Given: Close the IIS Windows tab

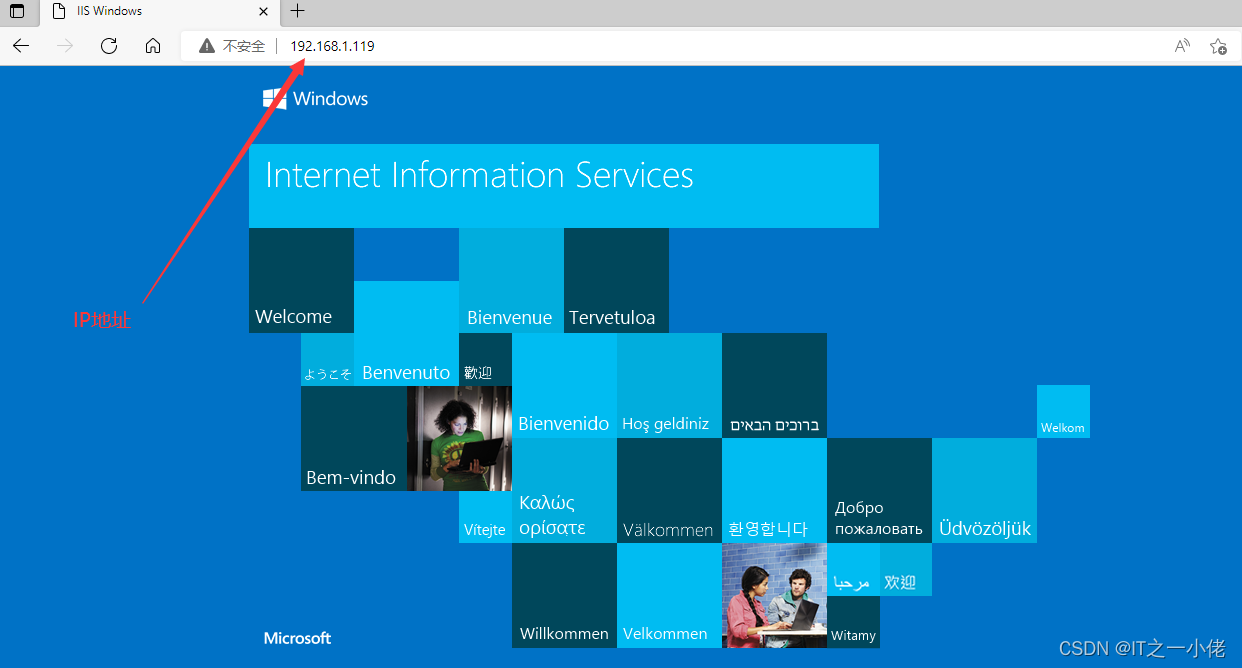Looking at the screenshot, I should pos(264,12).
